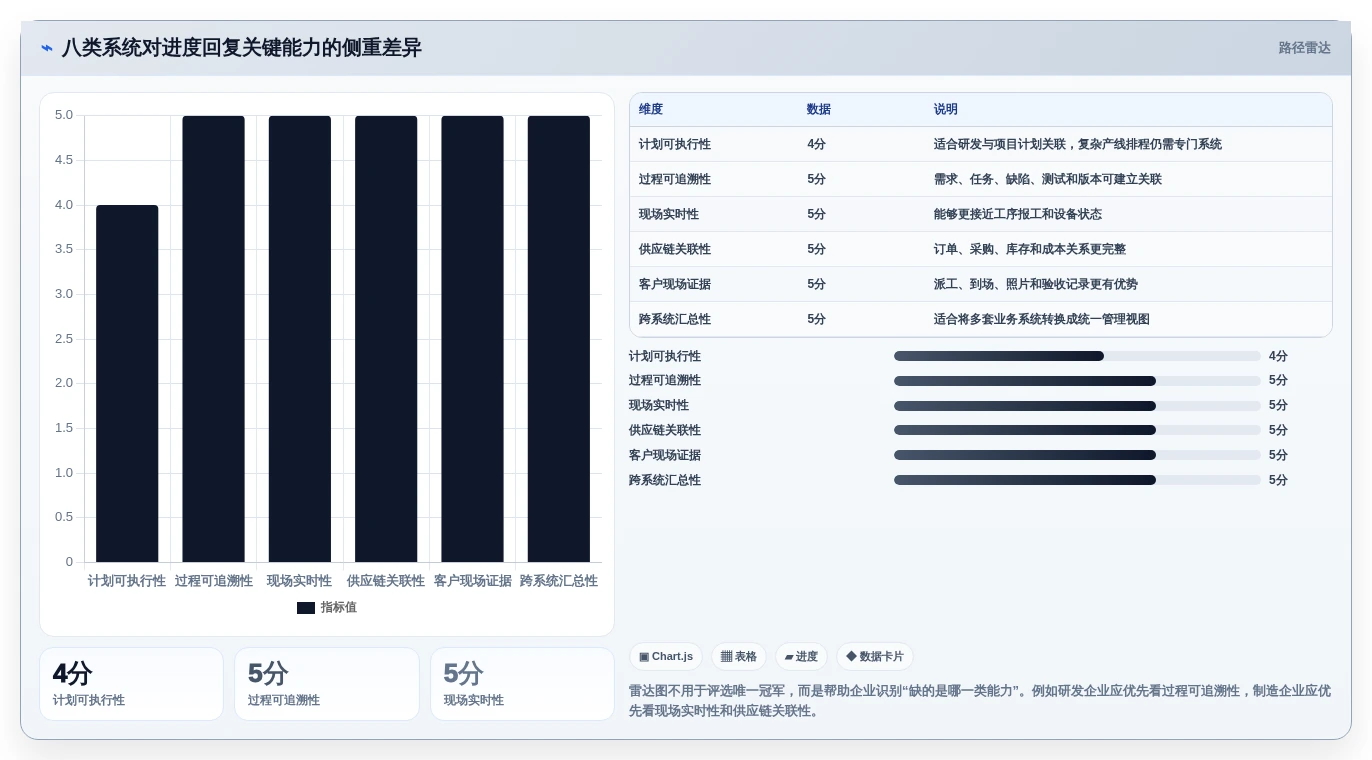Viewport: 1372px width, 760px height.
Task: Click the Chart.js tag chip
Action: pos(666,657)
